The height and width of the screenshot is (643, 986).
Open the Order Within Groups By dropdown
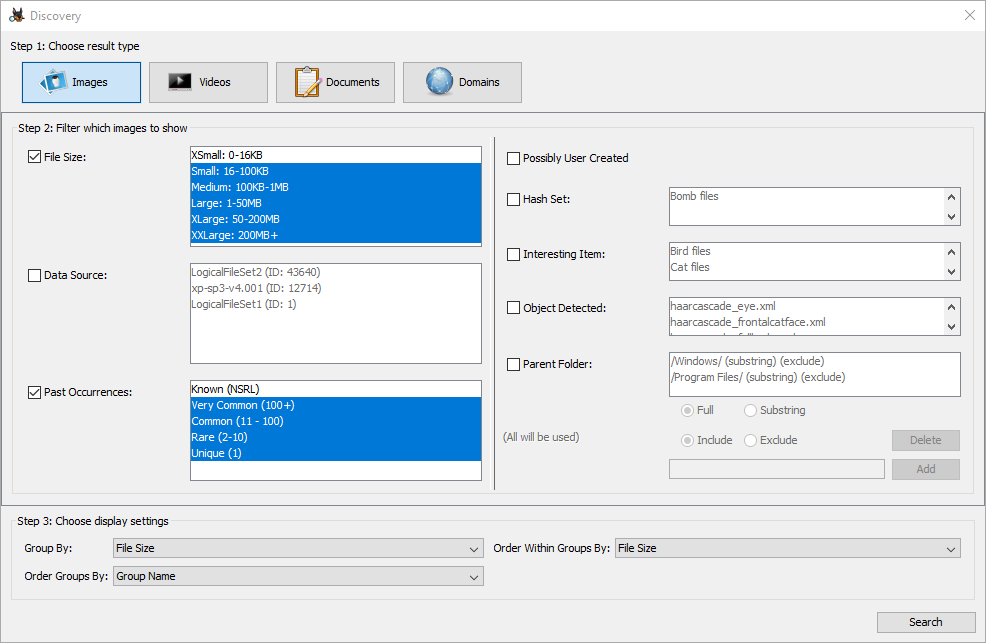click(787, 548)
